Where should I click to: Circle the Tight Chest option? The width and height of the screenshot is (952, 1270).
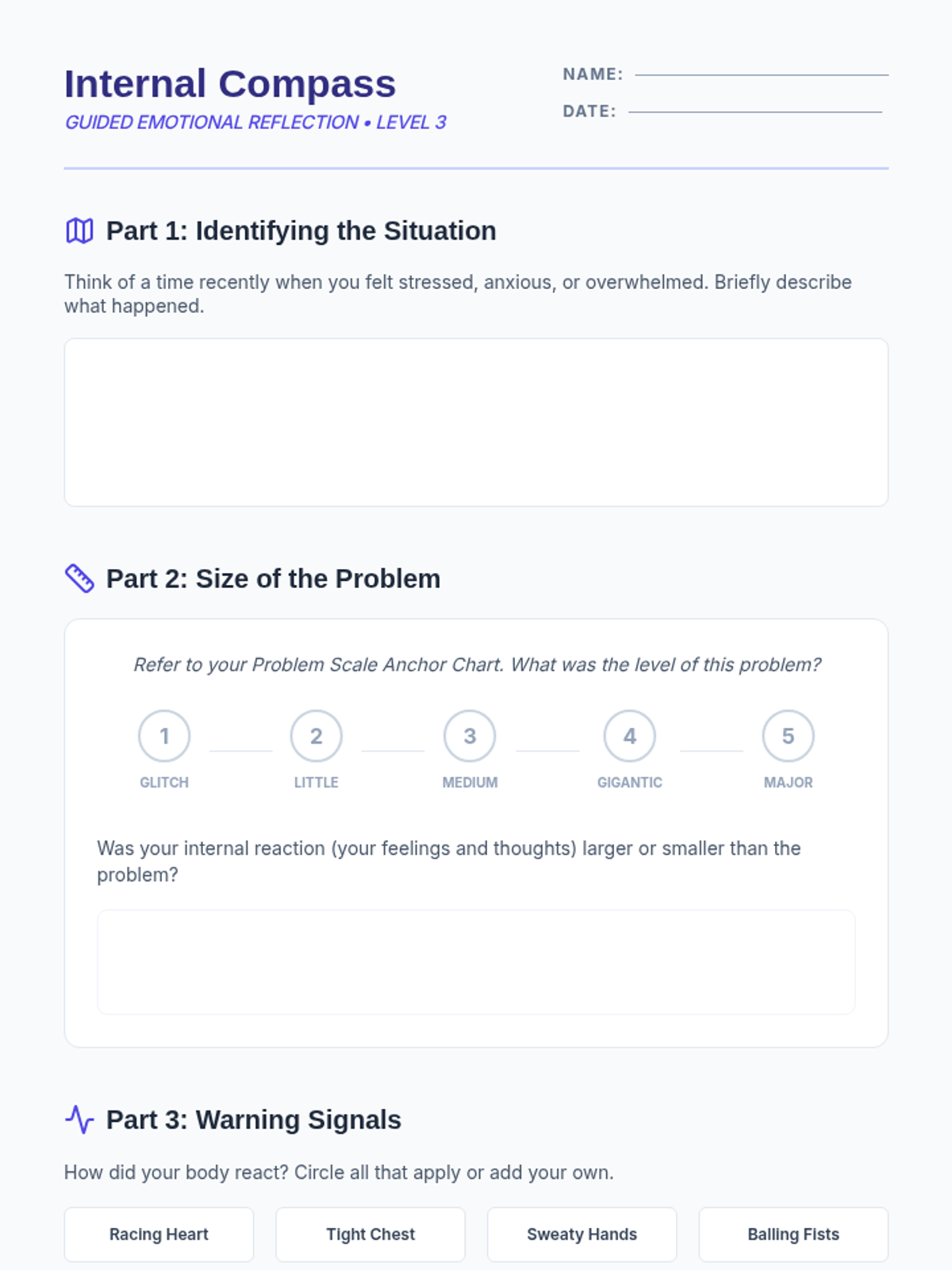[x=370, y=1234]
